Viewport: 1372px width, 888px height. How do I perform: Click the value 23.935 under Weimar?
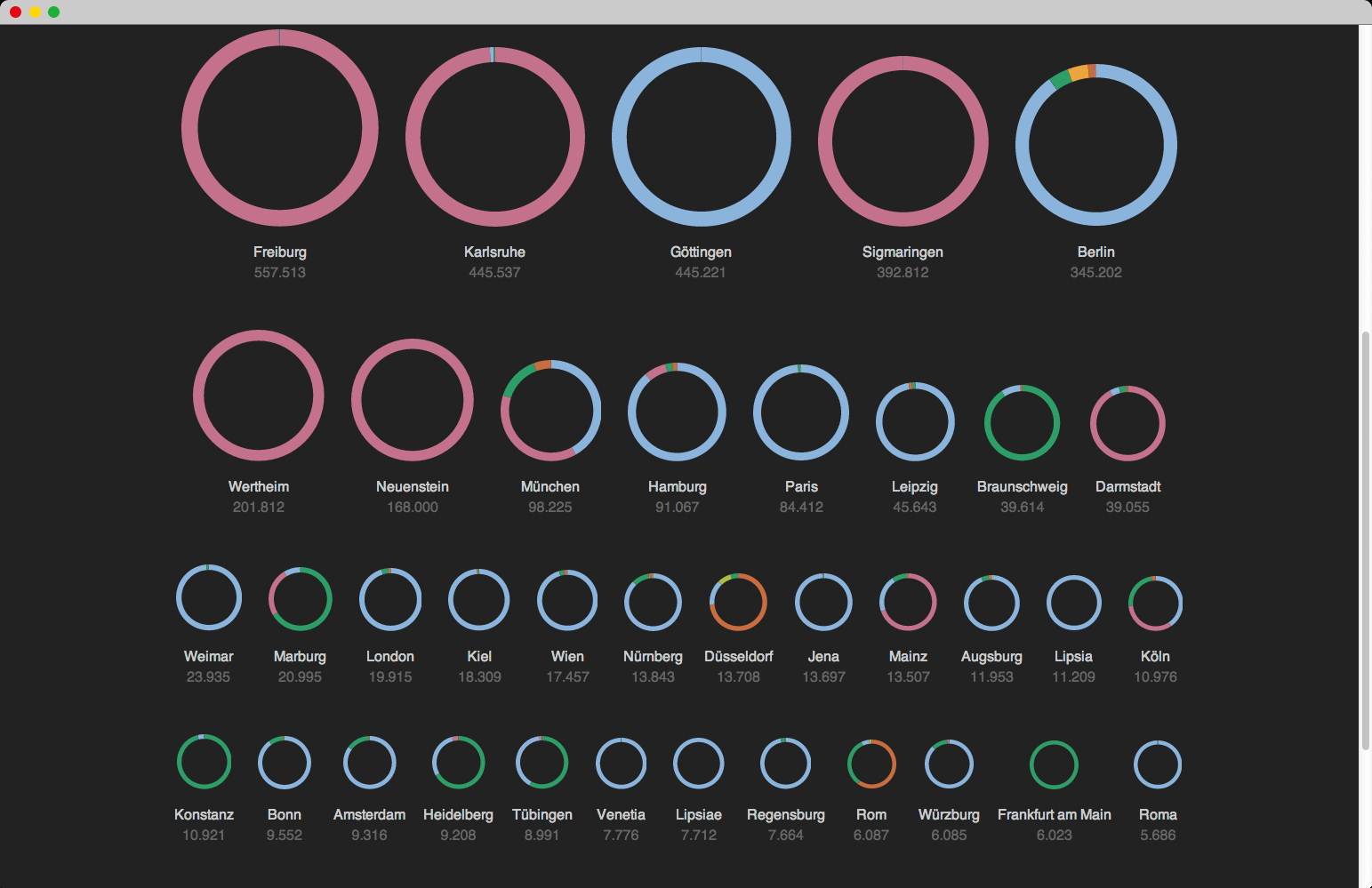[x=208, y=677]
